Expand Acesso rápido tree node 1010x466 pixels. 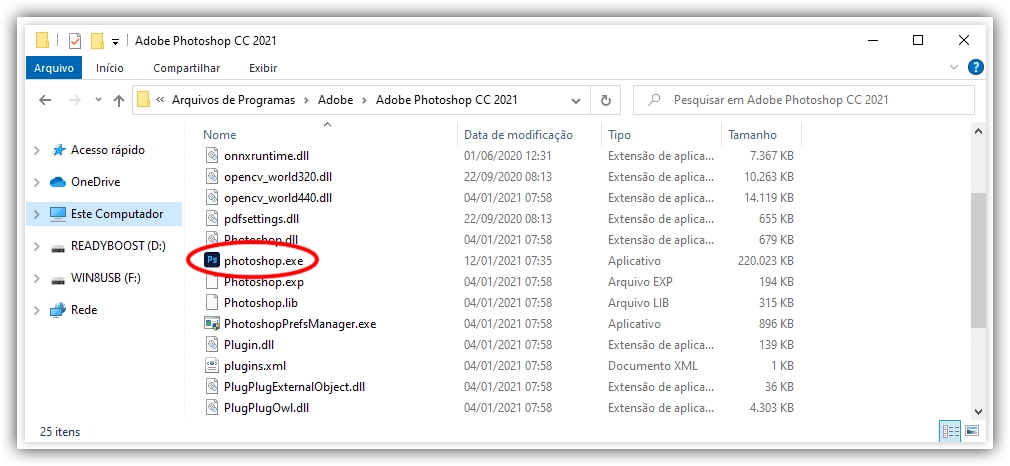click(37, 150)
